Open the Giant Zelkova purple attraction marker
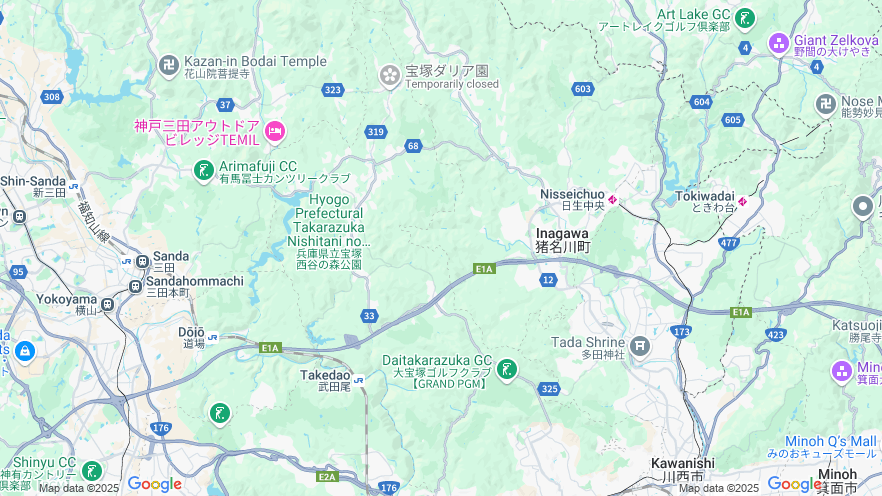Image resolution: width=882 pixels, height=496 pixels. [779, 43]
